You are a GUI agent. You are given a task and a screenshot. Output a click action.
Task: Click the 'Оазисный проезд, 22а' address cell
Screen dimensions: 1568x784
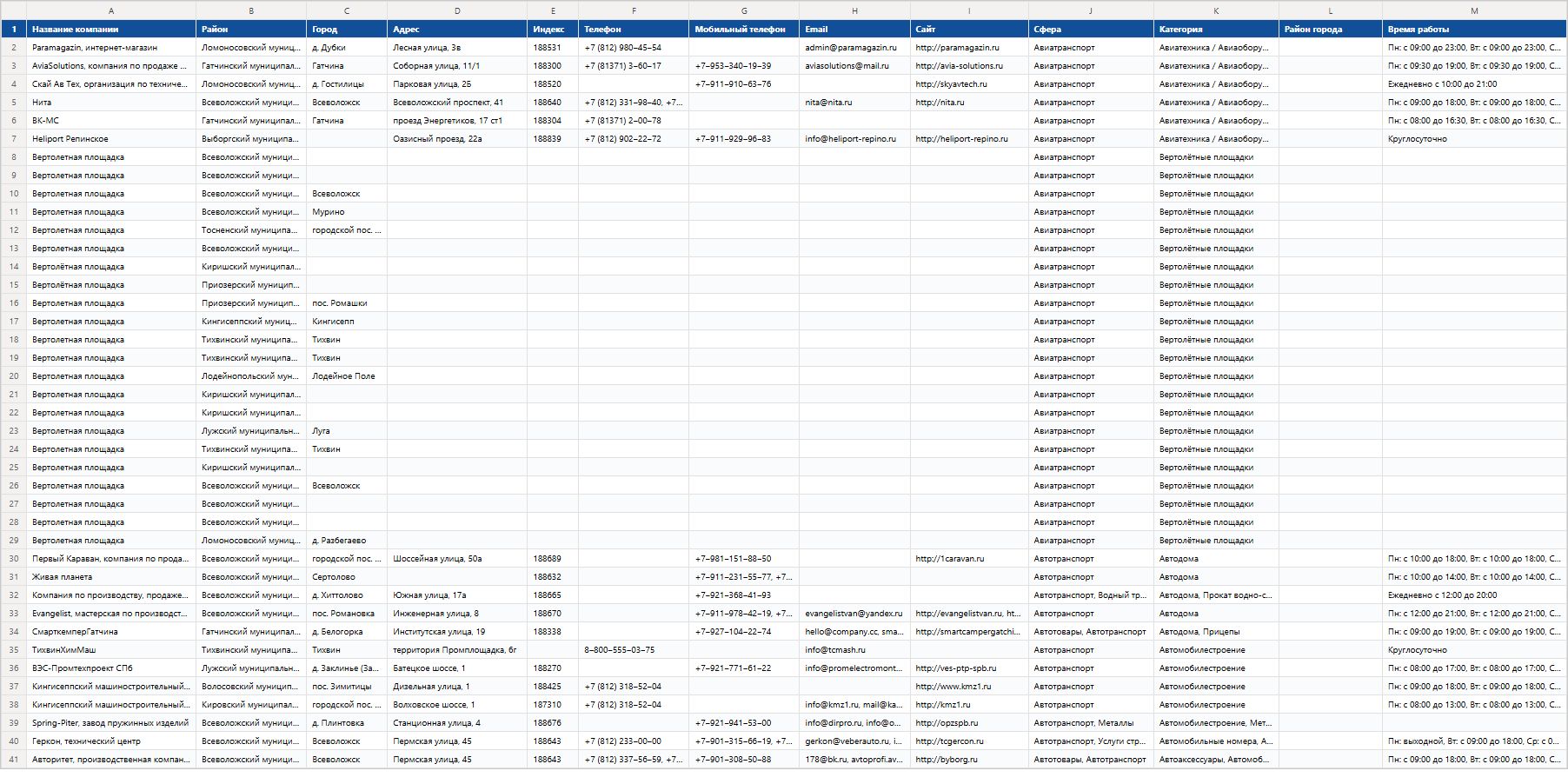(457, 139)
